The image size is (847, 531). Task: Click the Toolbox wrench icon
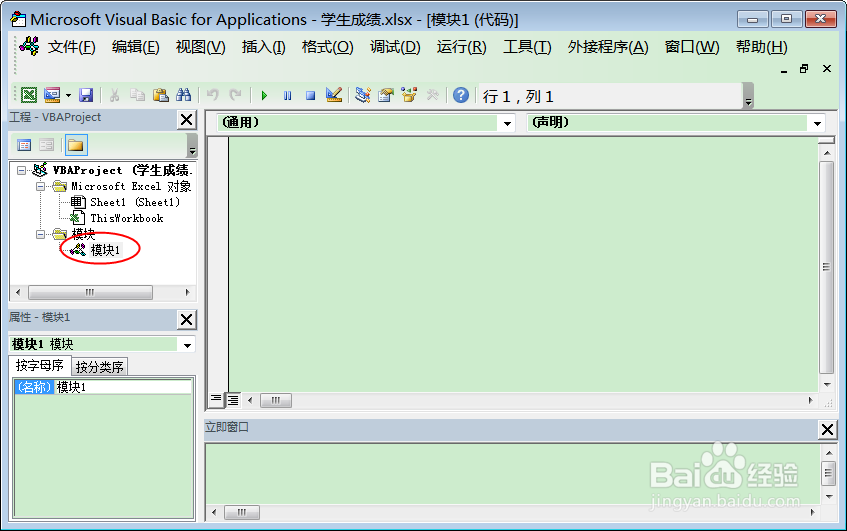point(432,95)
